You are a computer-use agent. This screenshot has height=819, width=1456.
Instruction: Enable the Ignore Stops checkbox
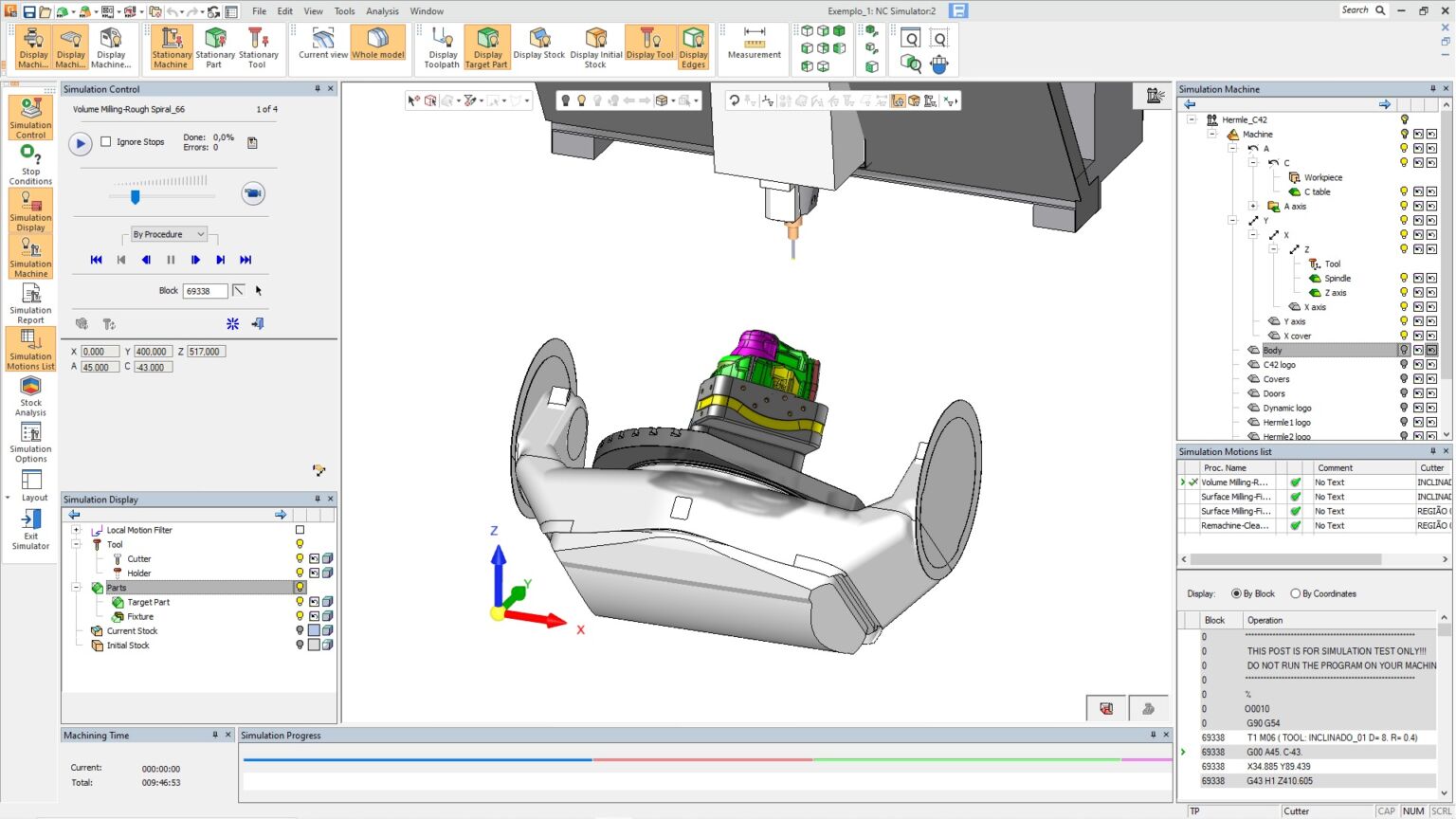tap(107, 141)
